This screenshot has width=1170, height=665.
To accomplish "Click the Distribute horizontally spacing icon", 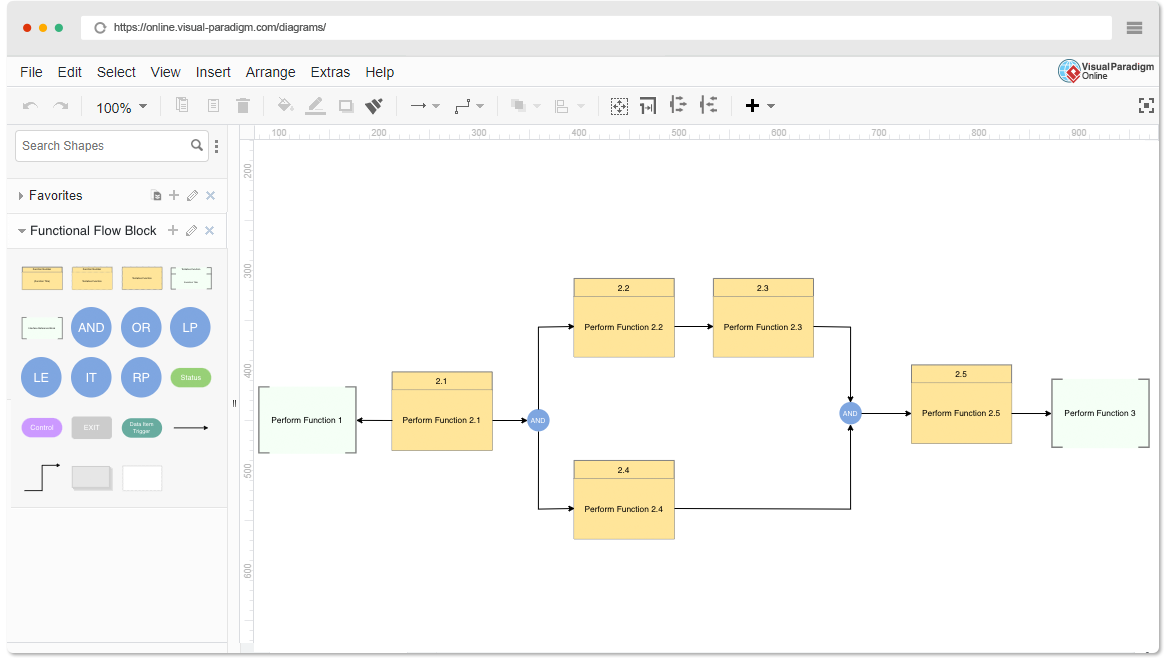I will coord(678,105).
